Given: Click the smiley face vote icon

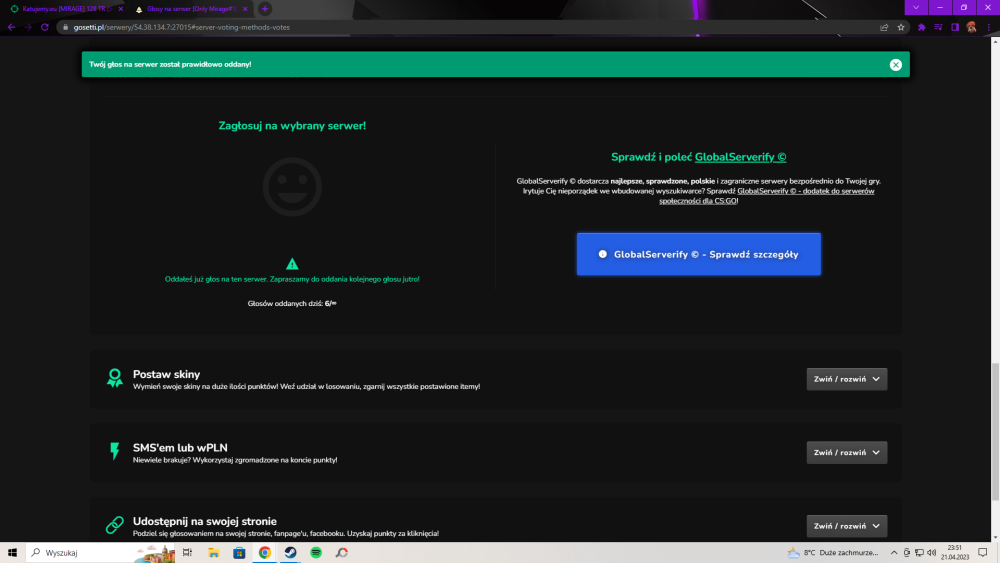Looking at the screenshot, I should tap(292, 187).
